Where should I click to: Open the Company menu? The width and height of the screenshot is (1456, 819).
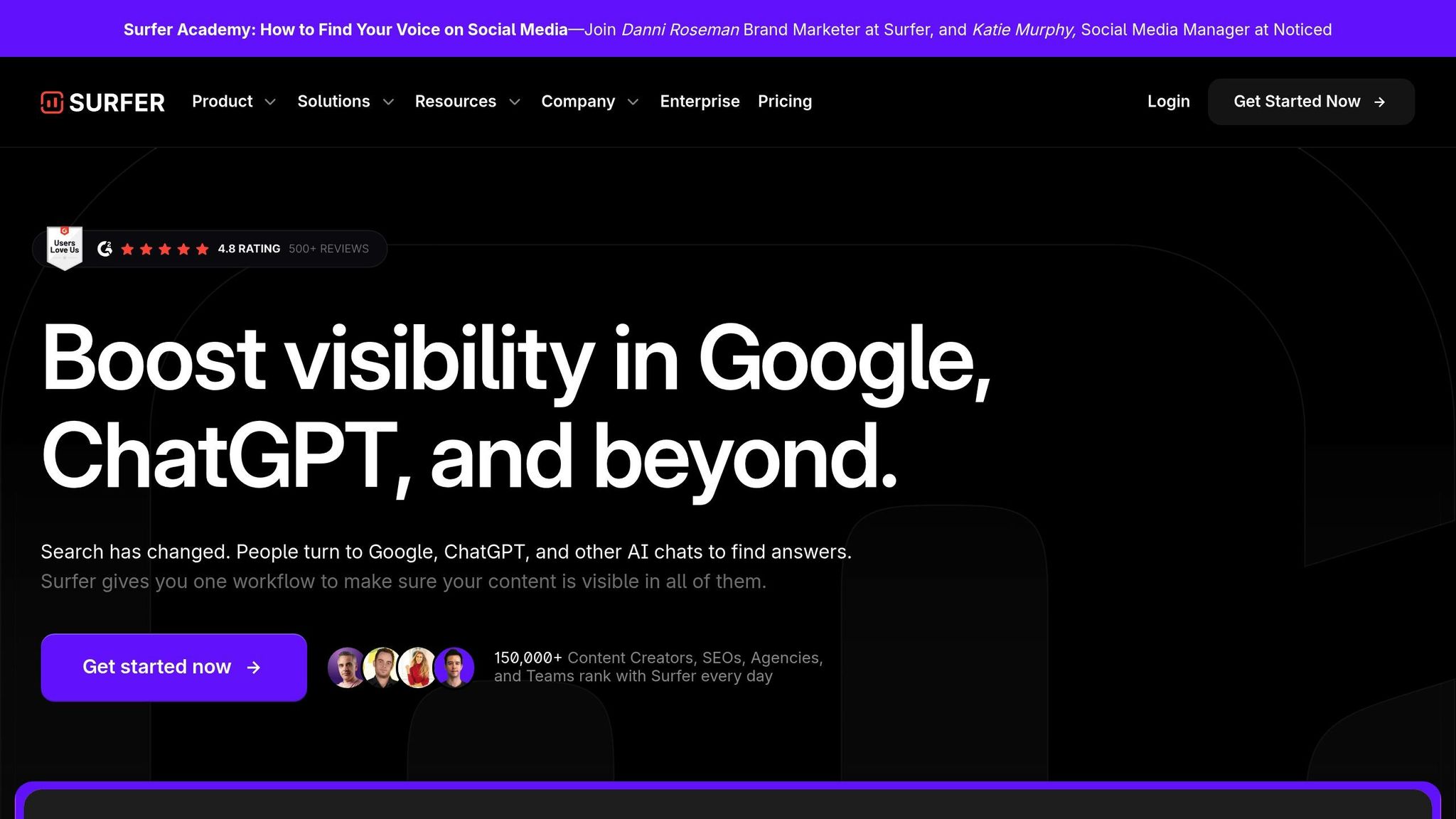click(578, 102)
